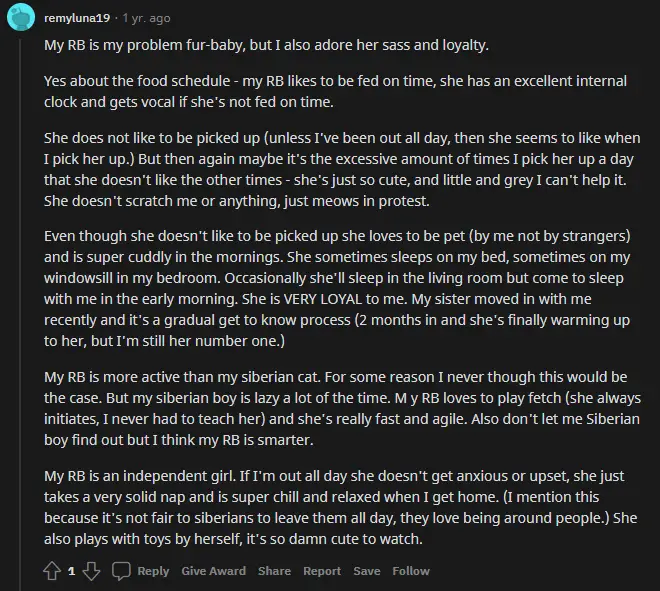Screen dimensions: 660x591
Task: Click the "independent girl" final paragraph
Action: (341, 507)
